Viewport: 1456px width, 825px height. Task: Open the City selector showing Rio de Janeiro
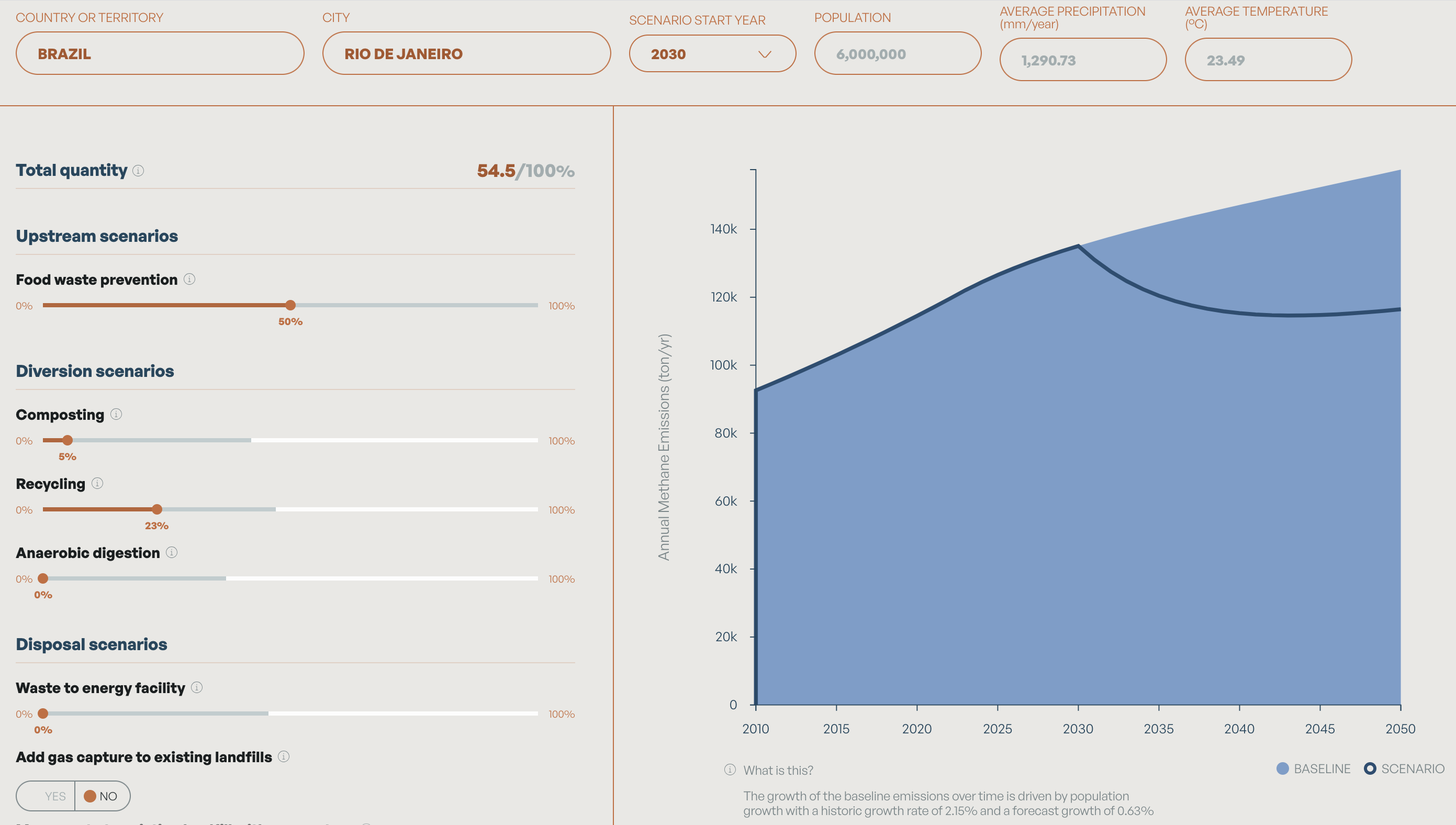pos(466,53)
